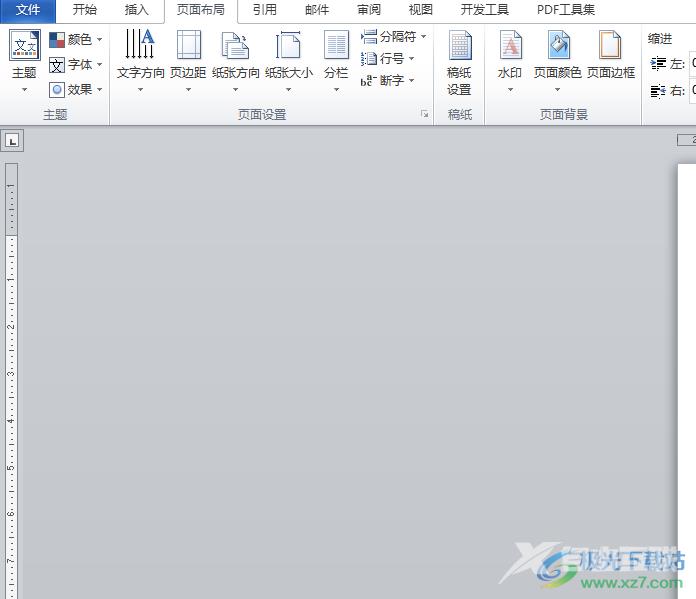Switch to the 开始 home tab
The height and width of the screenshot is (599, 696).
(x=85, y=10)
